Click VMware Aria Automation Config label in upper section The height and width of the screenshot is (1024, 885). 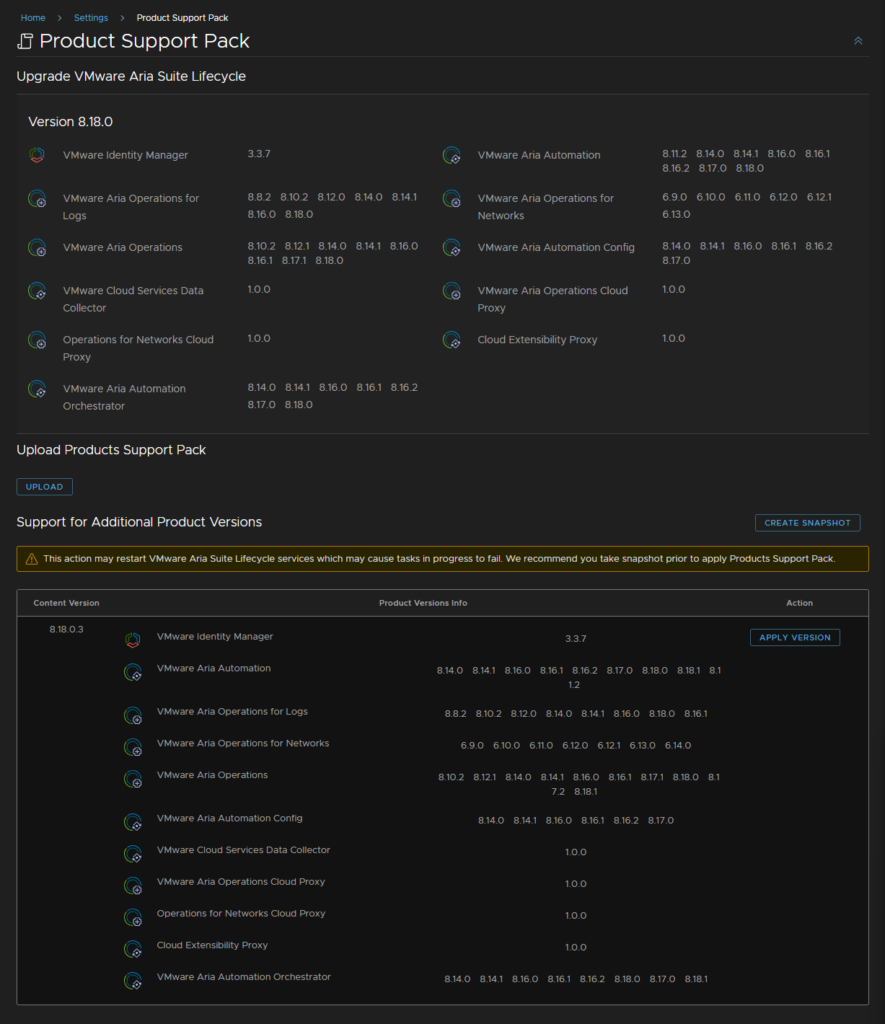pyautogui.click(x=556, y=248)
